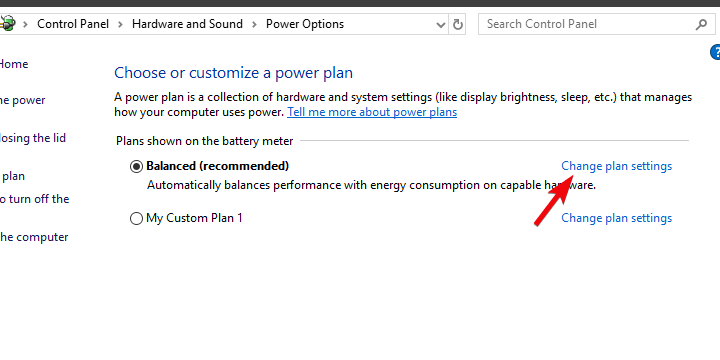Open the sidebar link mentioning the computer
The width and height of the screenshot is (720, 360).
pyautogui.click(x=34, y=237)
